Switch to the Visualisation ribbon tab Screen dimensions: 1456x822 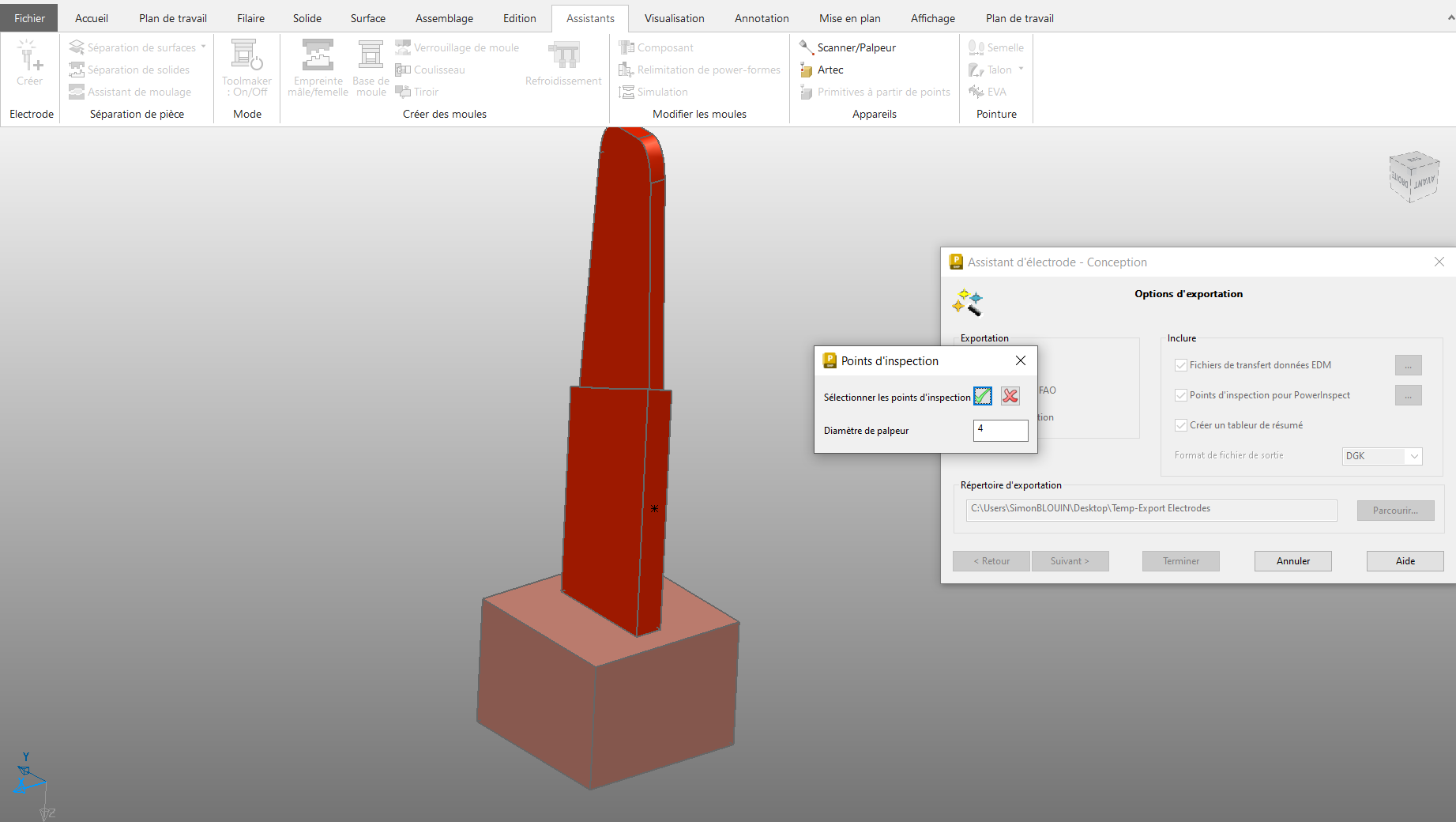674,18
